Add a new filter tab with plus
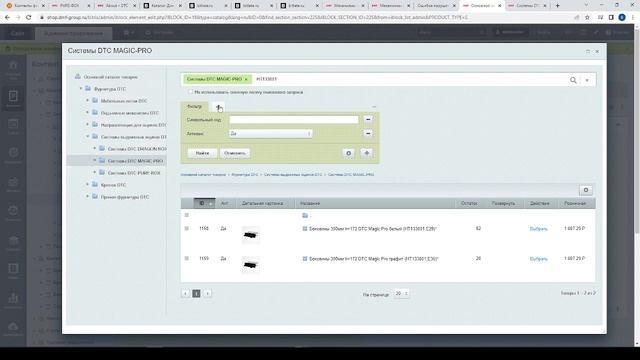Image resolution: width=640 pixels, height=360 pixels. [x=218, y=107]
